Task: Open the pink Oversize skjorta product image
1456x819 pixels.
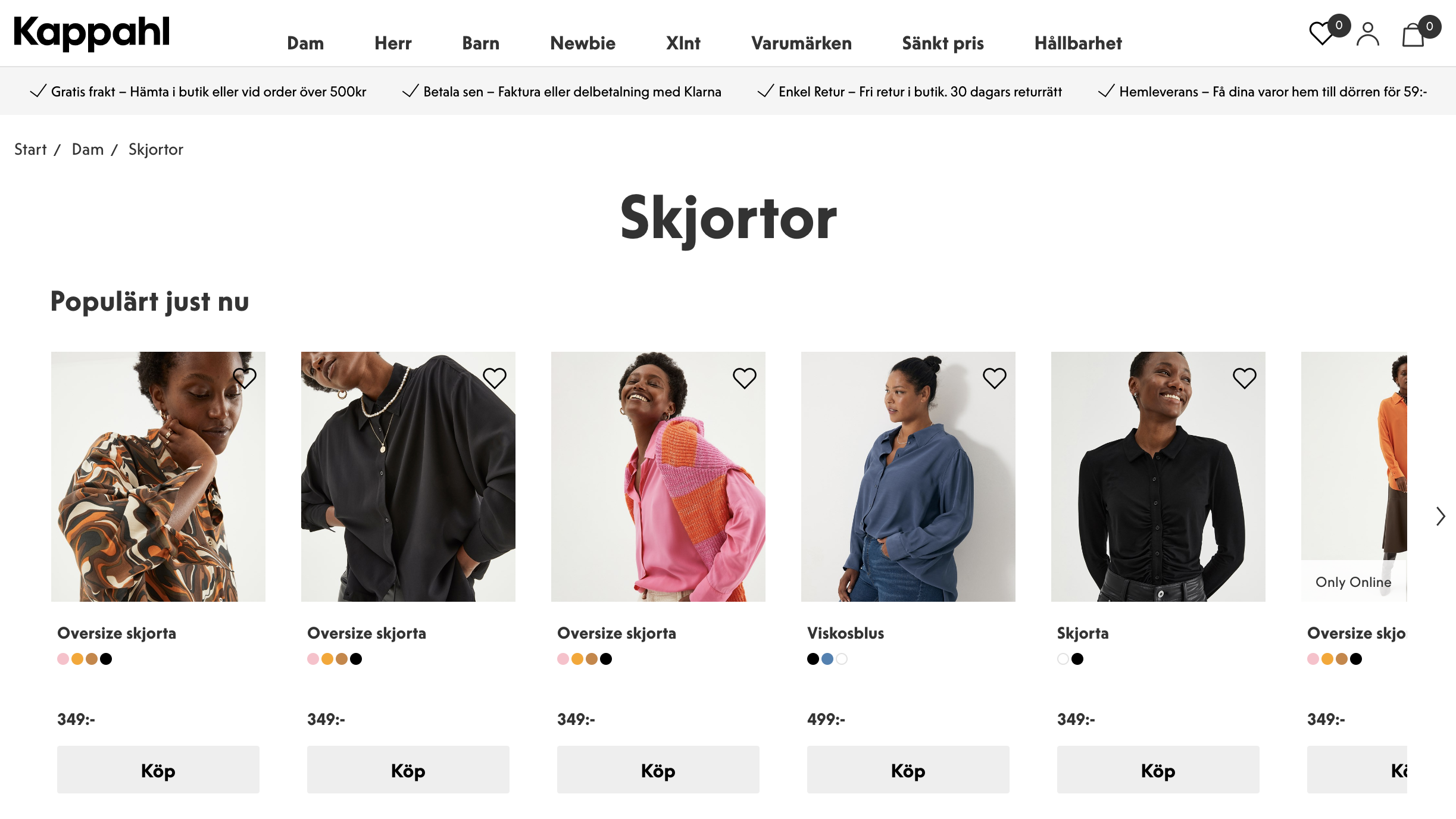Action: pyautogui.click(x=658, y=477)
